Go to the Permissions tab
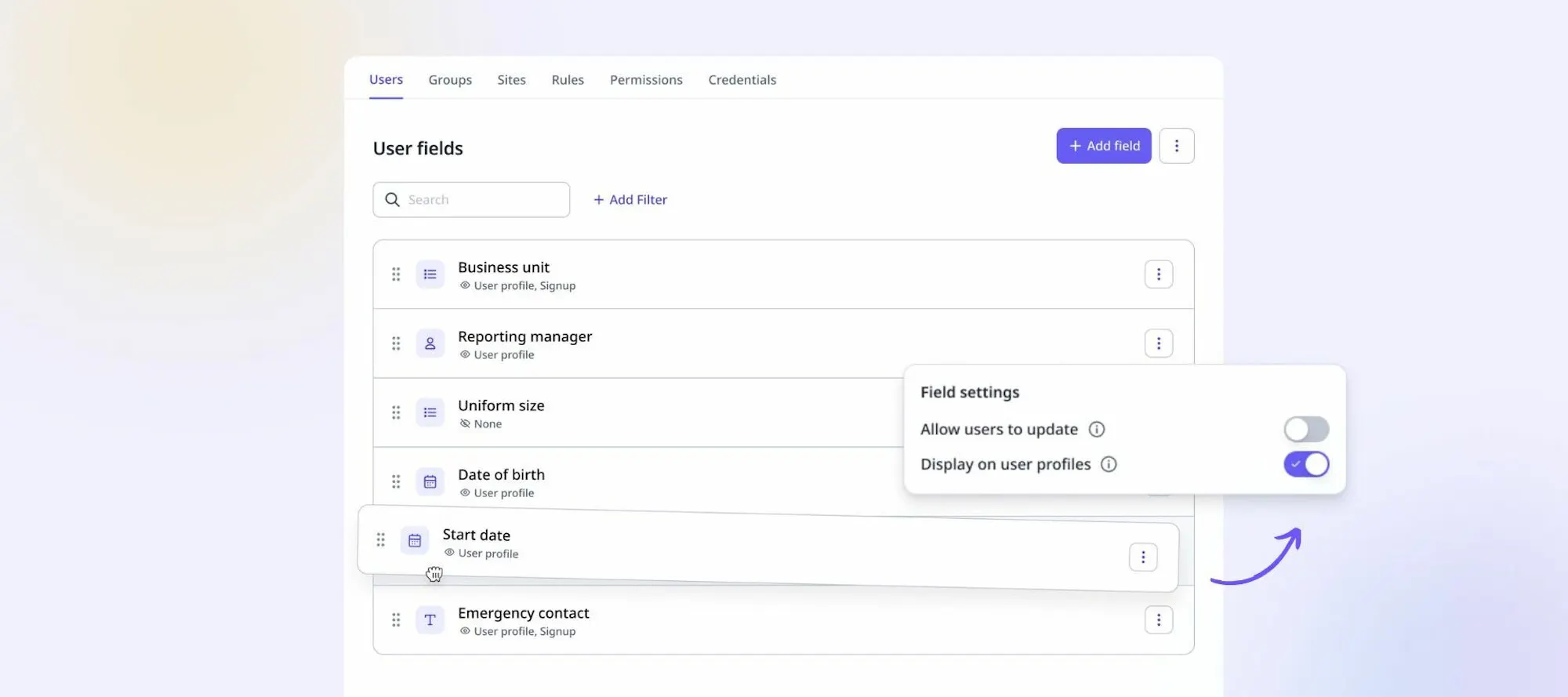Screen dimensions: 1568x697 646,80
